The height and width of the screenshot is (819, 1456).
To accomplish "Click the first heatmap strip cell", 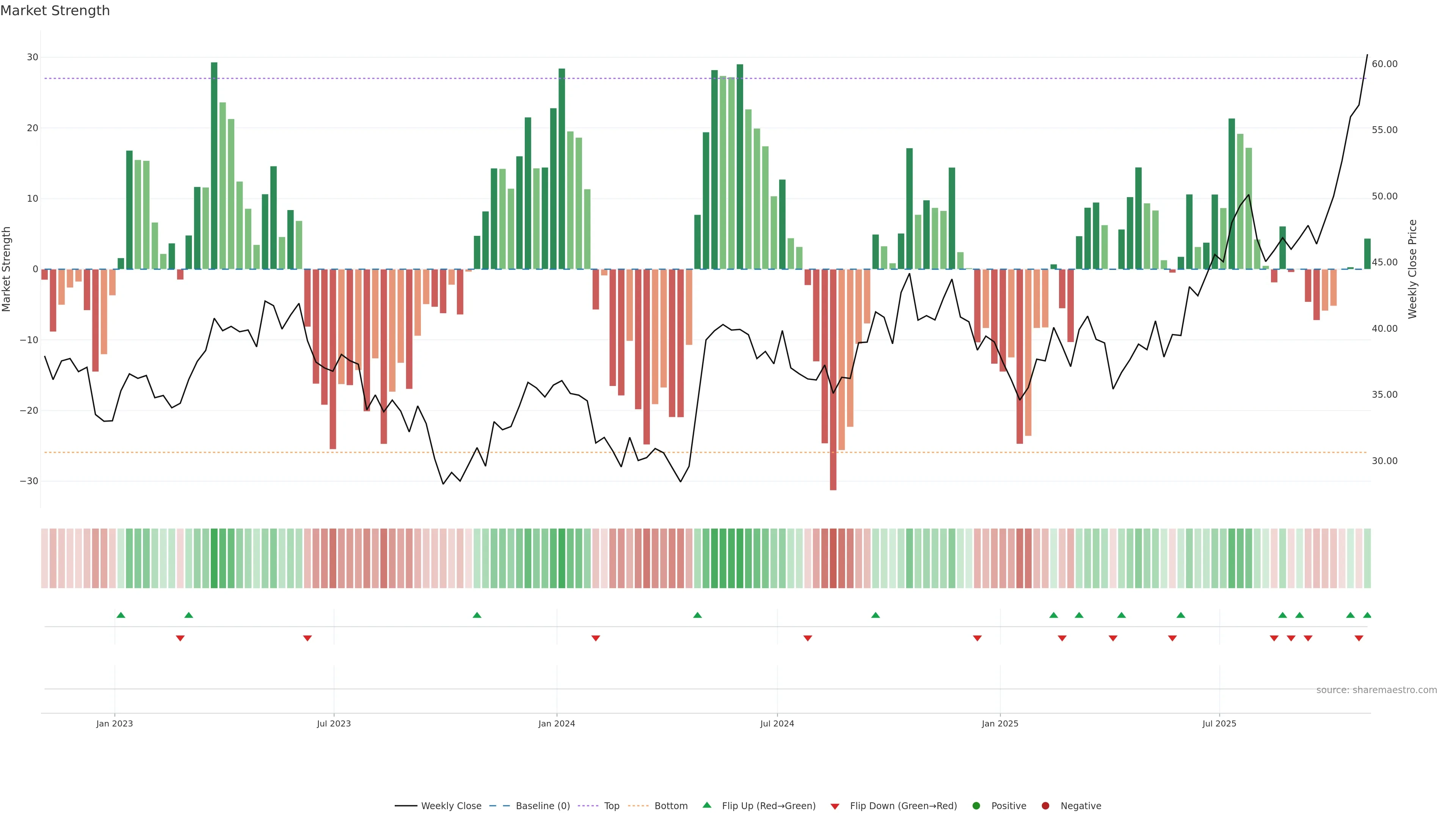I will click(45, 558).
